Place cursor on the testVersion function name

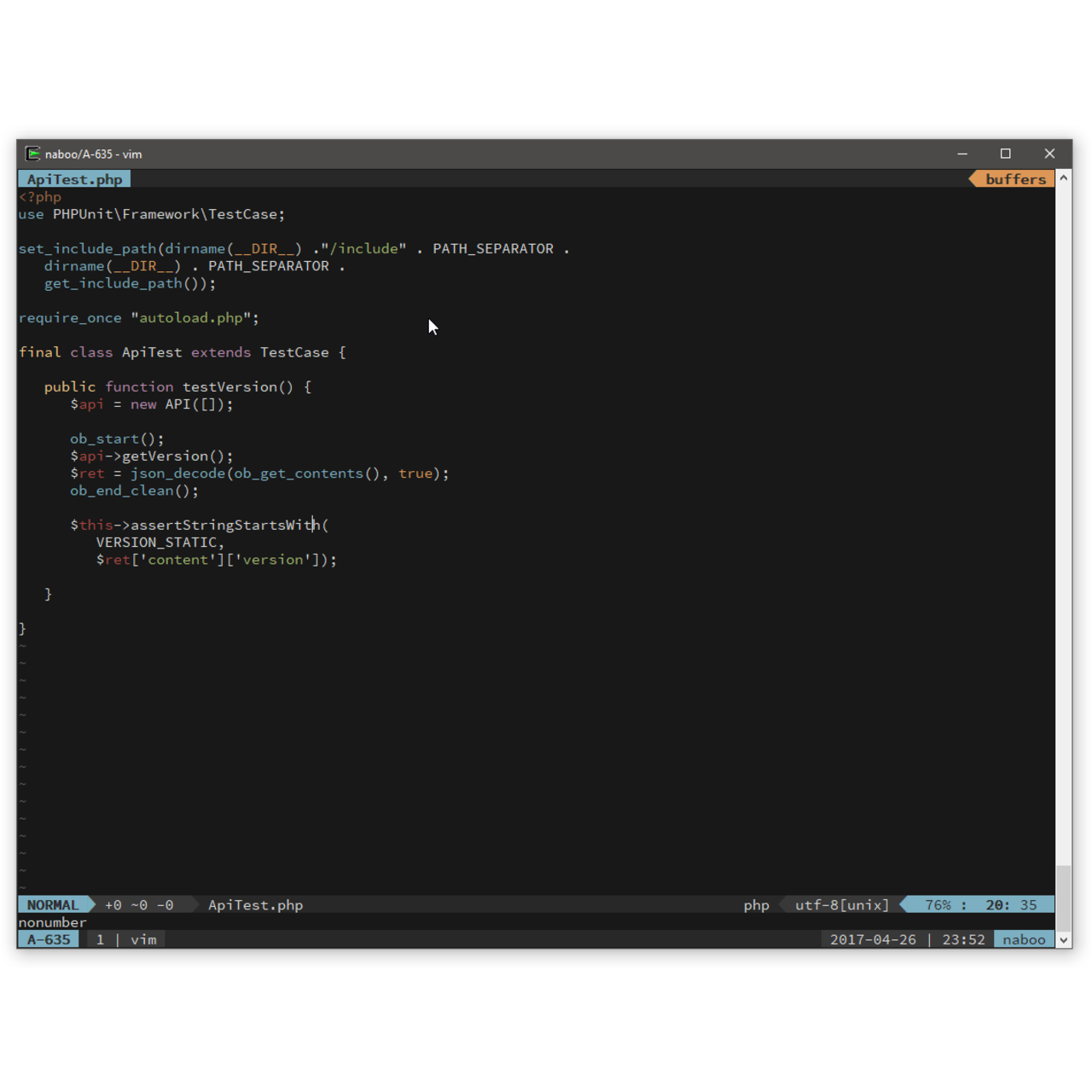[x=229, y=386]
